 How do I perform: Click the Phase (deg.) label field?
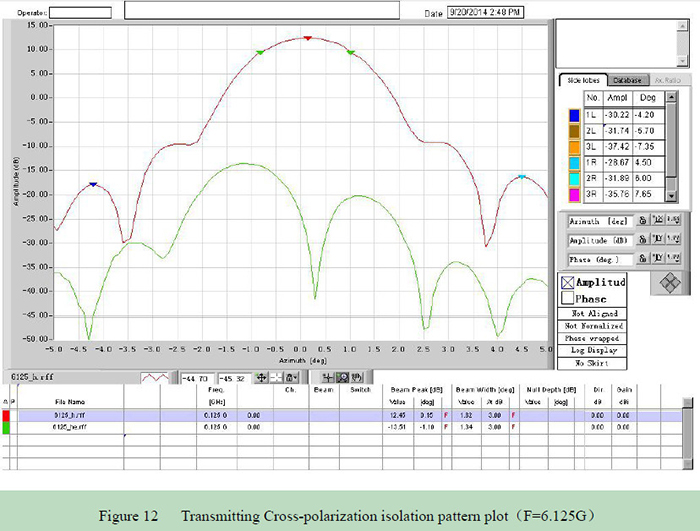pyautogui.click(x=600, y=259)
